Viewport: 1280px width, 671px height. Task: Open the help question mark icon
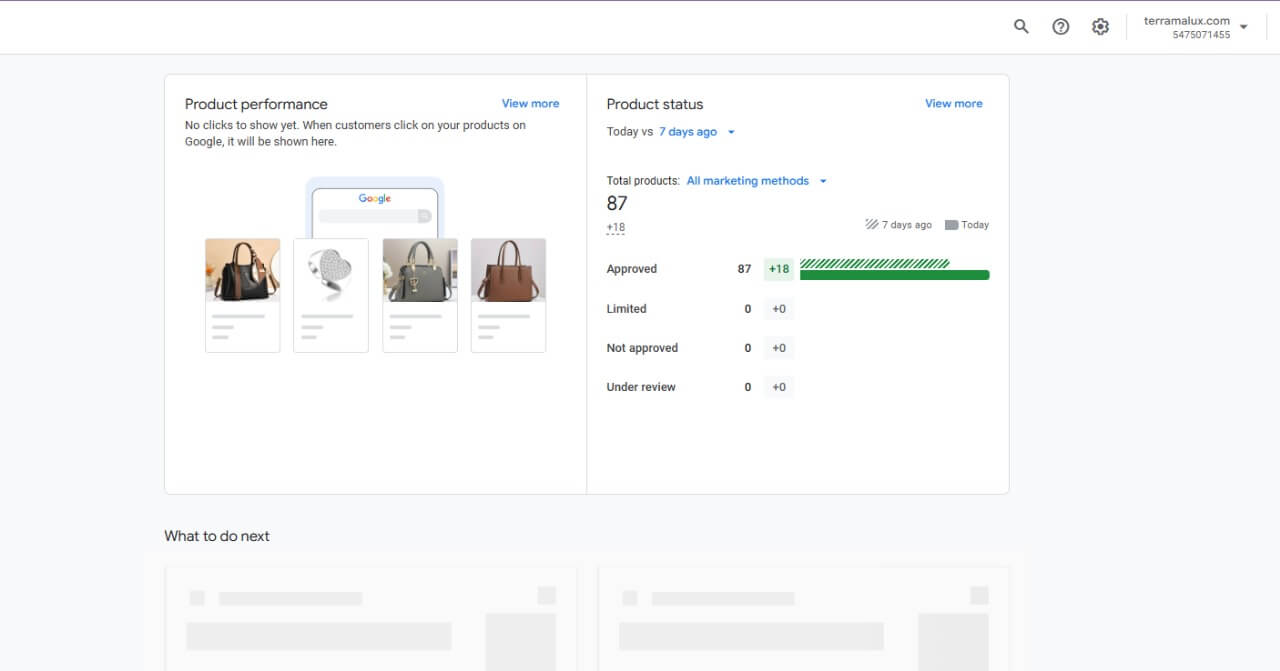click(x=1061, y=27)
